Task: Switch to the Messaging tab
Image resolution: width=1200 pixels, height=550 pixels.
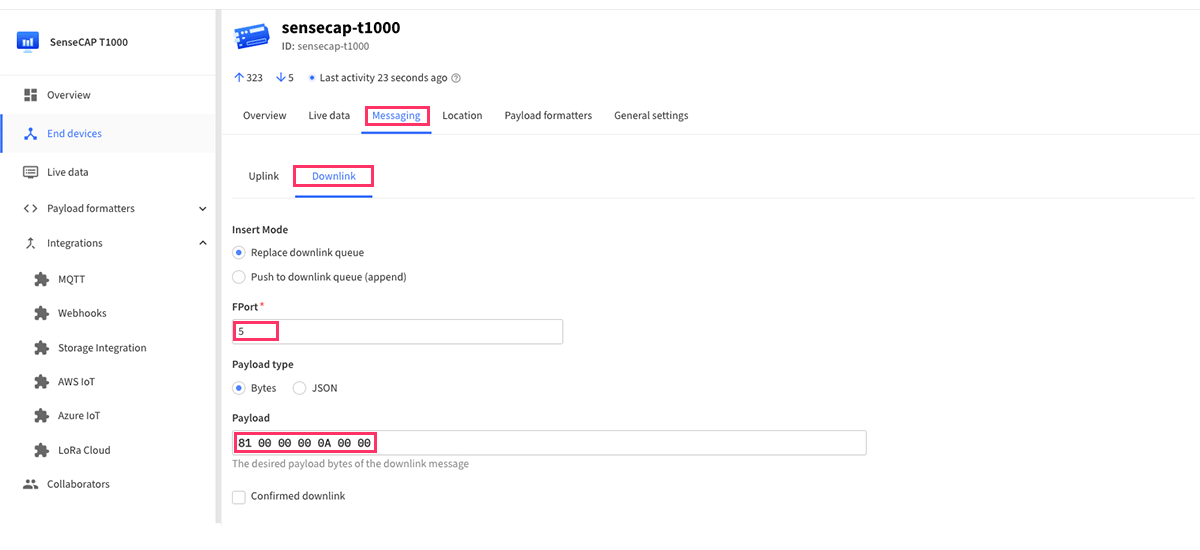Action: (x=396, y=116)
